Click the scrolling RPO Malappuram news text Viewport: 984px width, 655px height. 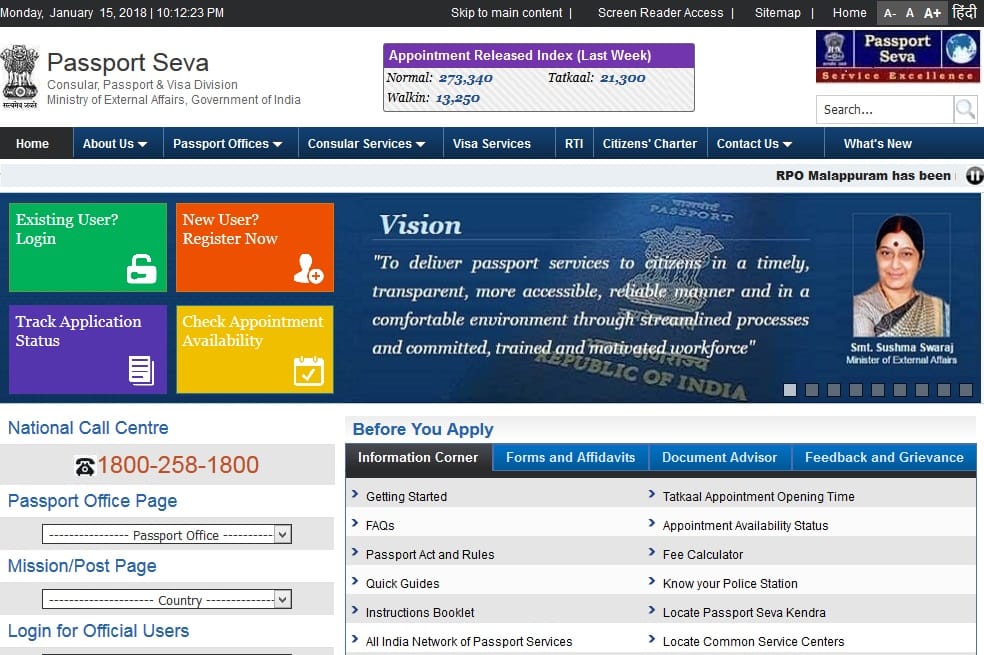(863, 176)
